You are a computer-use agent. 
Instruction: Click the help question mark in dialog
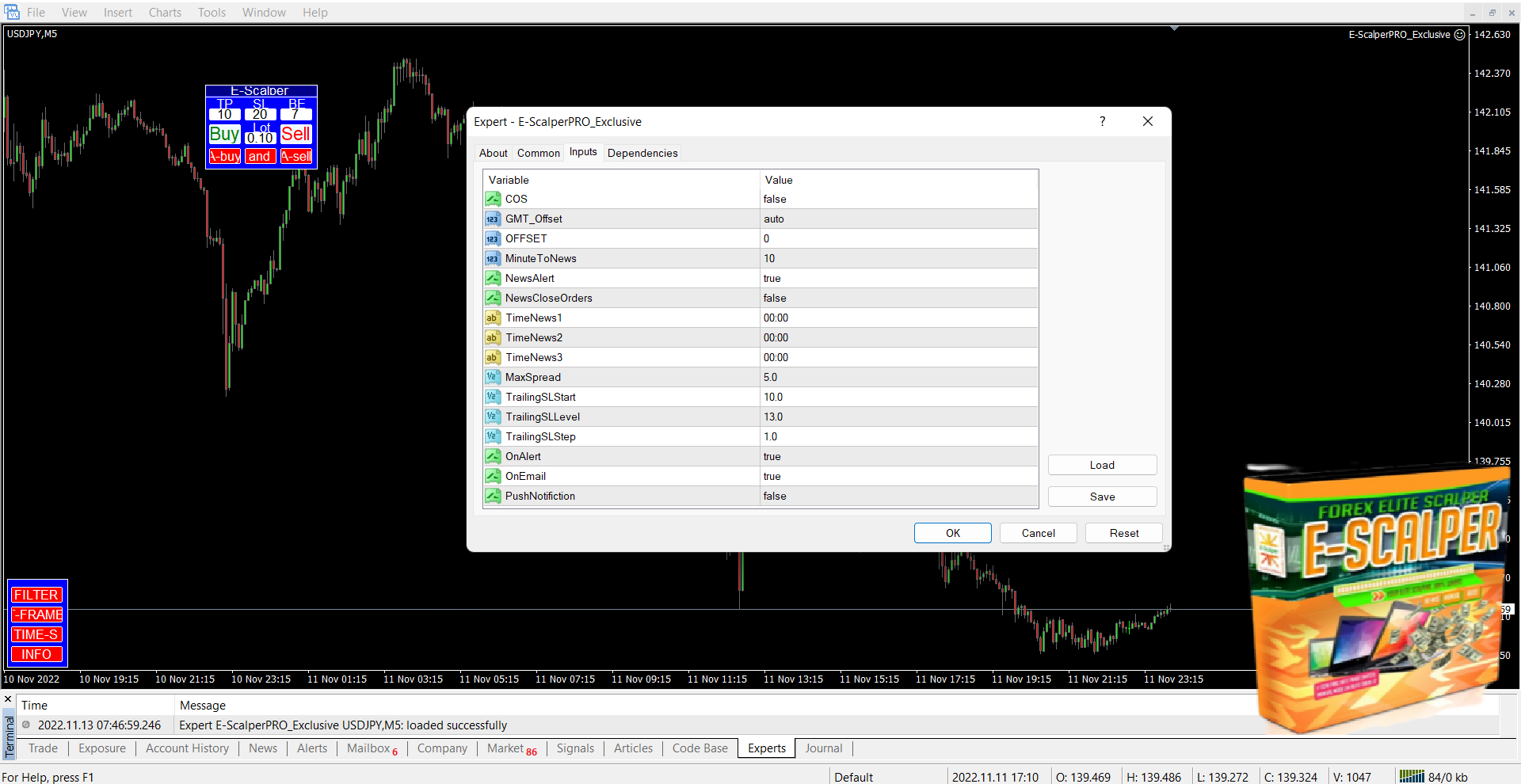pos(1102,121)
